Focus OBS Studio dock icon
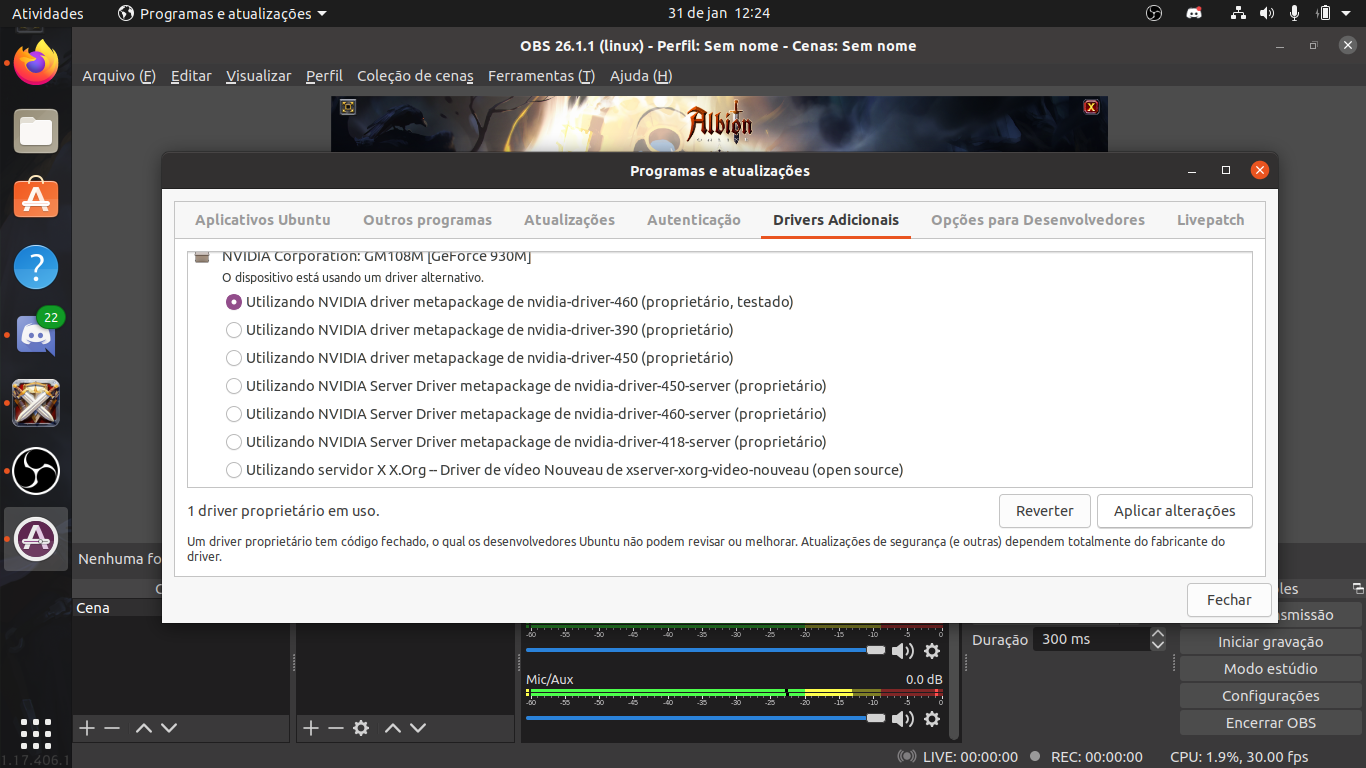 tap(36, 471)
